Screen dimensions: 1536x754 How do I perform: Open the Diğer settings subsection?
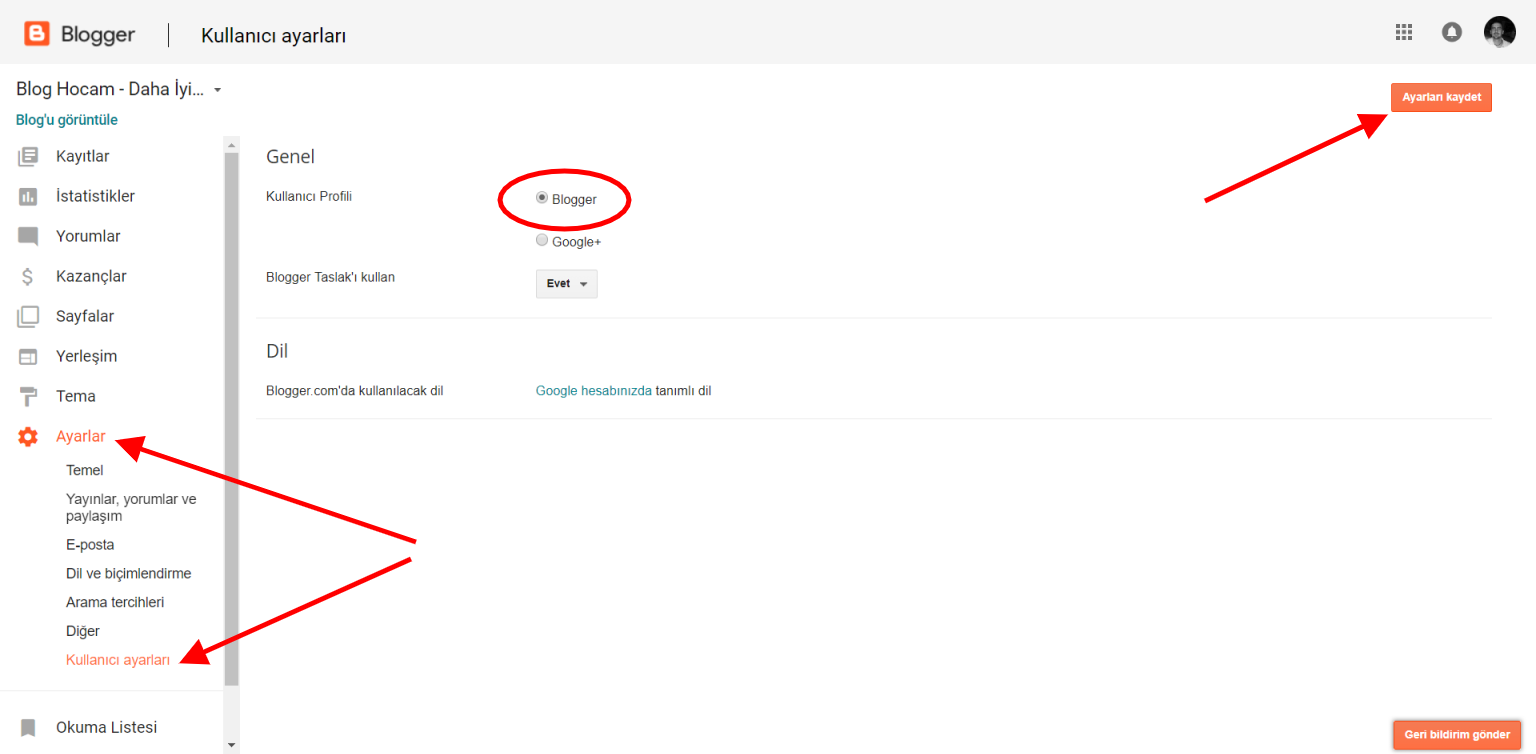click(83, 631)
